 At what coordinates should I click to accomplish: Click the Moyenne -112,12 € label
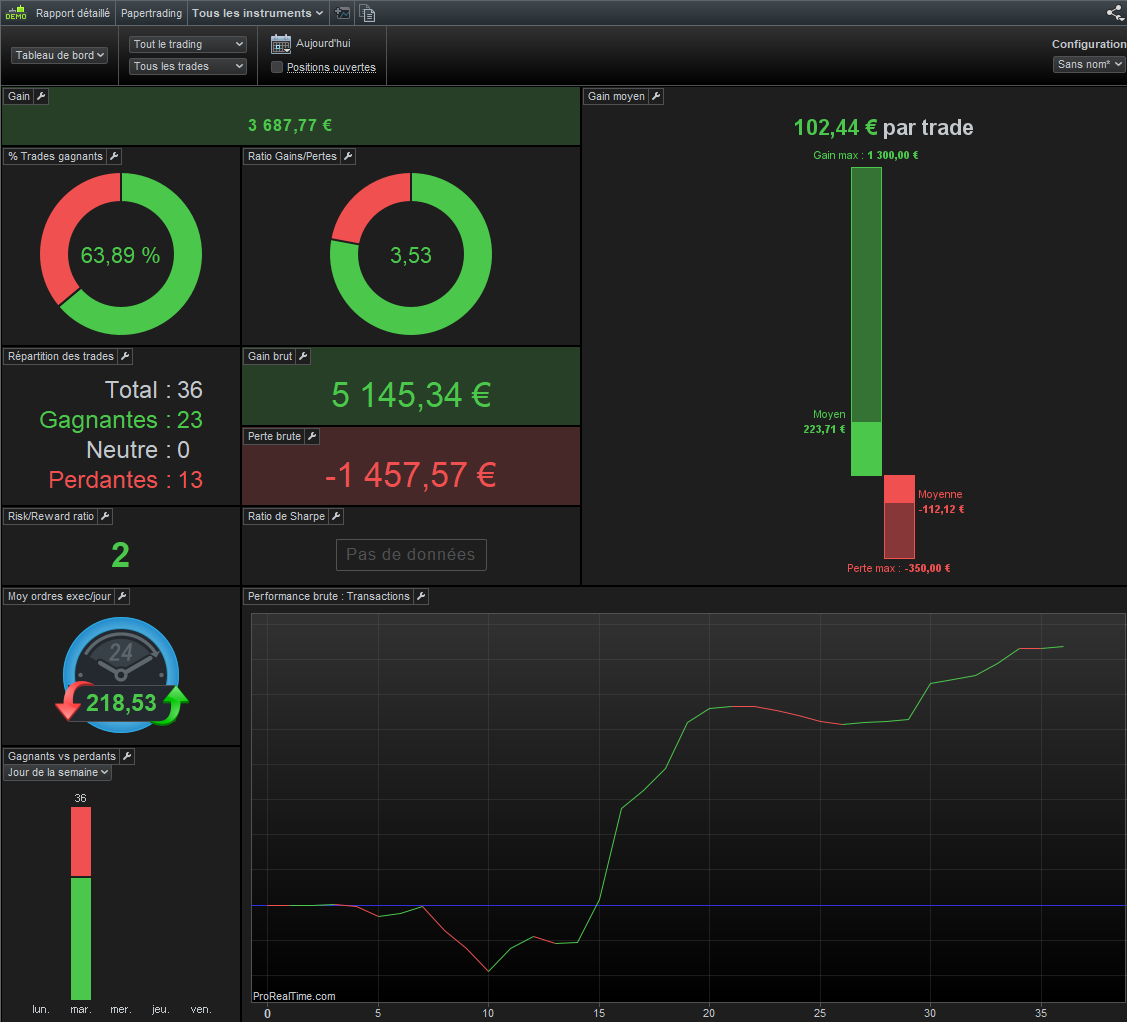point(941,502)
